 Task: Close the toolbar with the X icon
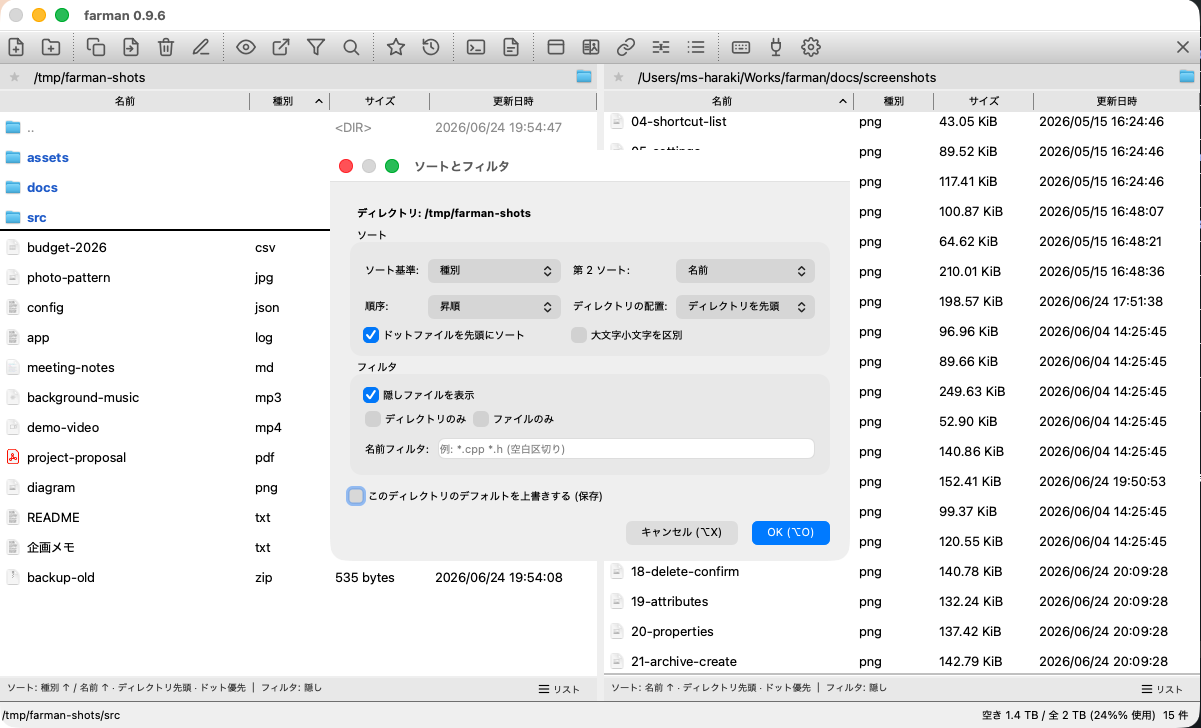1183,47
